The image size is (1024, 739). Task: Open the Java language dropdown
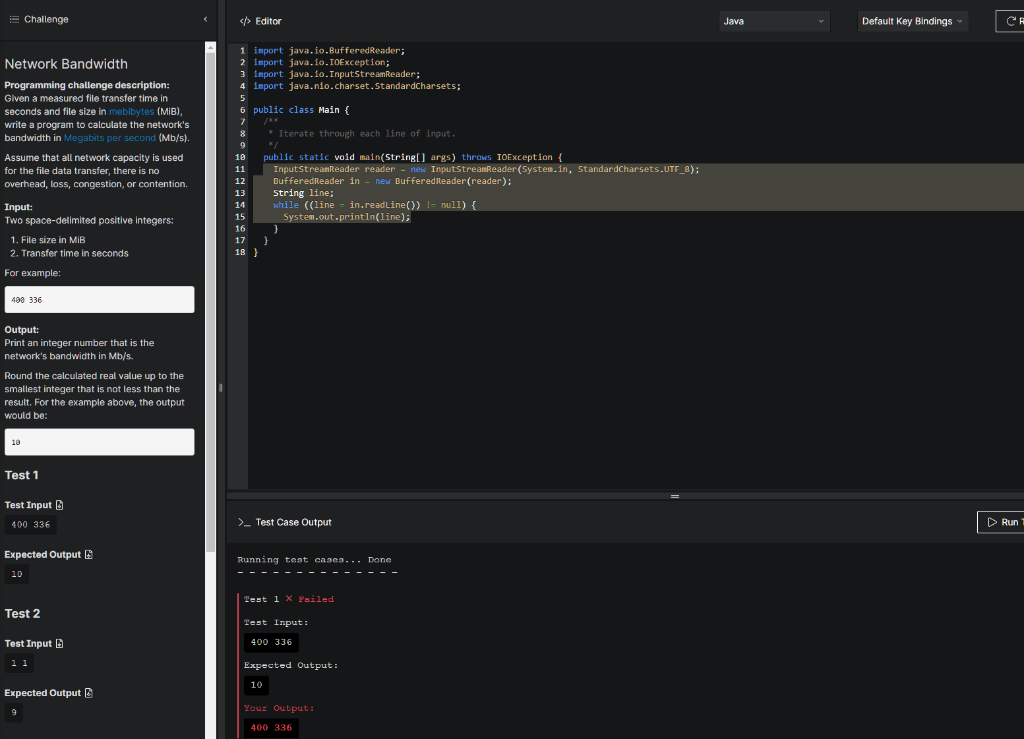click(773, 20)
